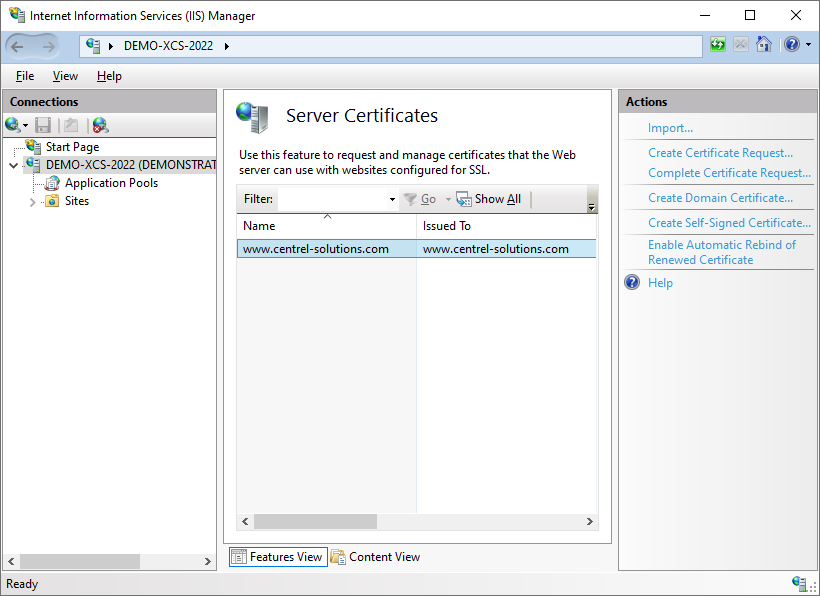Click the Back navigation arrow
Screen dimensions: 820x596
pyautogui.click(x=17, y=47)
